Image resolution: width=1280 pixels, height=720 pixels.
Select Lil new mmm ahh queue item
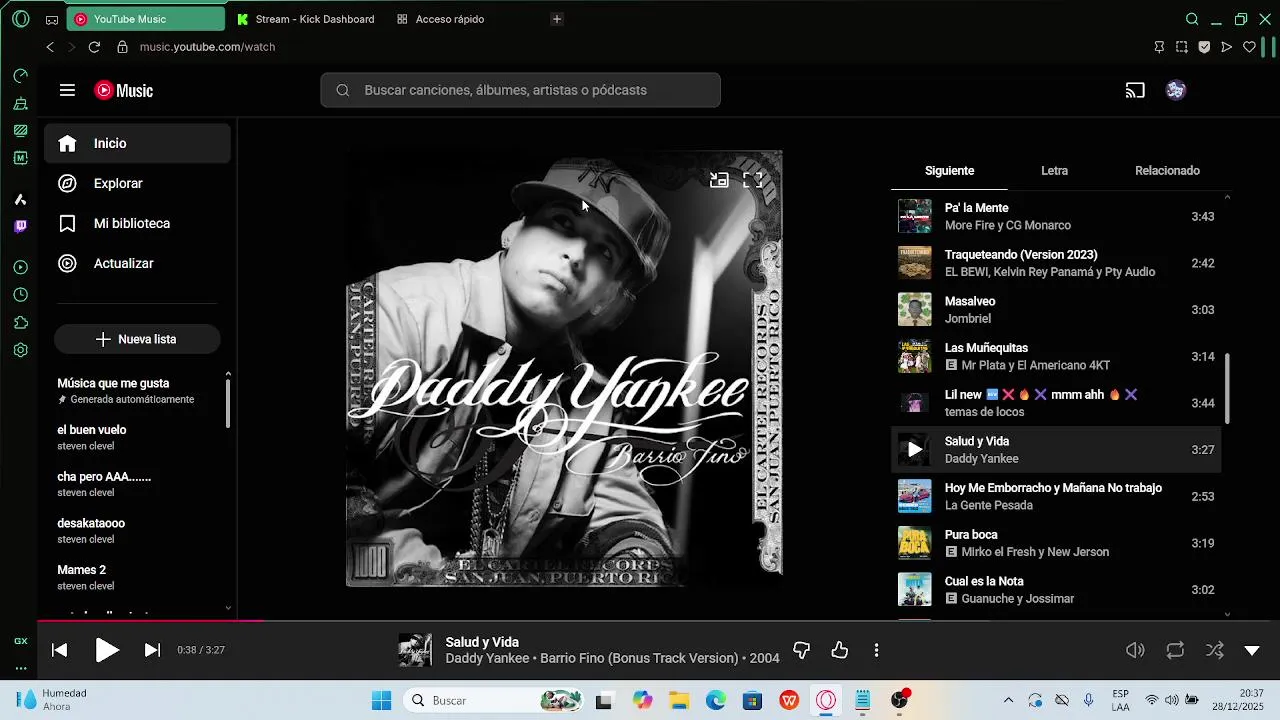1056,403
